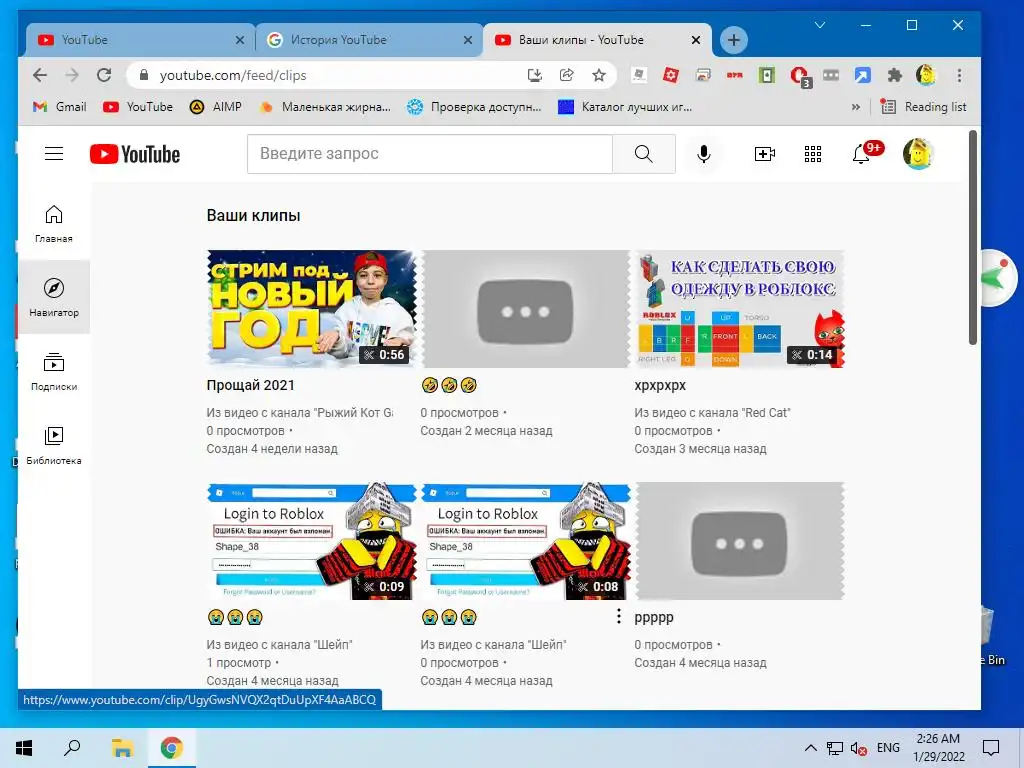The height and width of the screenshot is (768, 1024).
Task: Start voice search with microphone icon
Action: 703,154
